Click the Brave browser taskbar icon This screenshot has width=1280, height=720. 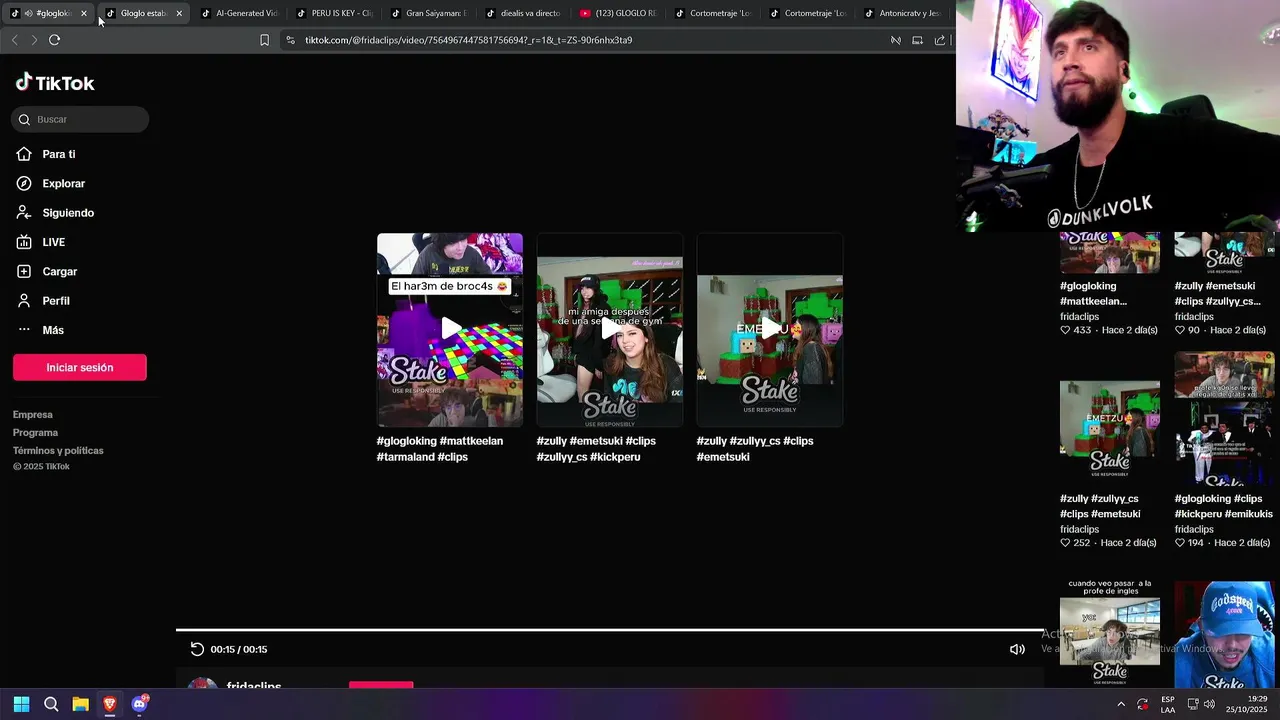[110, 704]
